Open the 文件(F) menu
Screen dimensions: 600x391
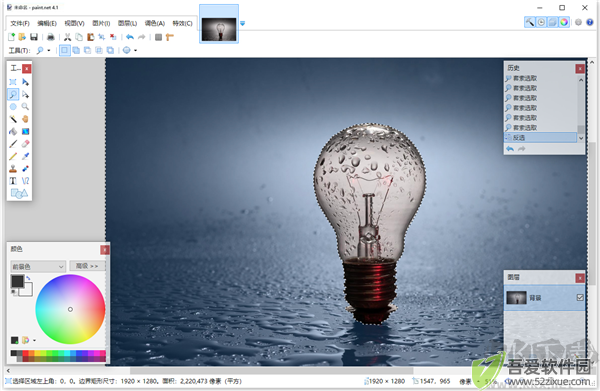point(20,23)
